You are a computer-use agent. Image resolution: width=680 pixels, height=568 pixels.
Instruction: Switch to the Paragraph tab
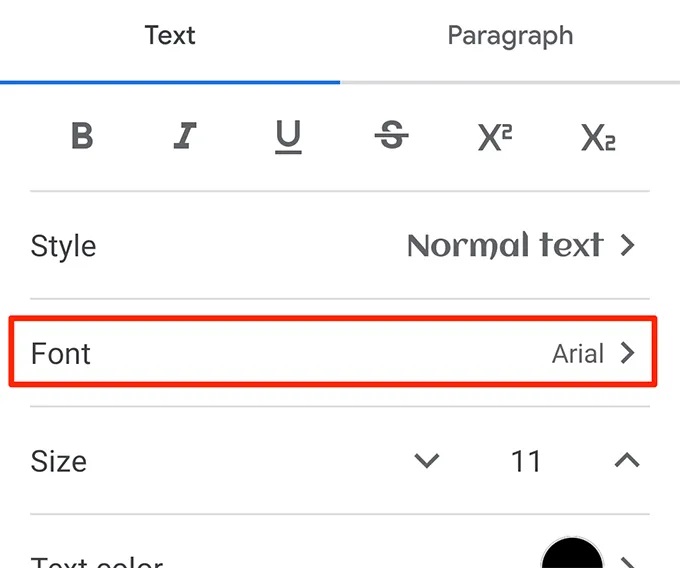coord(510,36)
